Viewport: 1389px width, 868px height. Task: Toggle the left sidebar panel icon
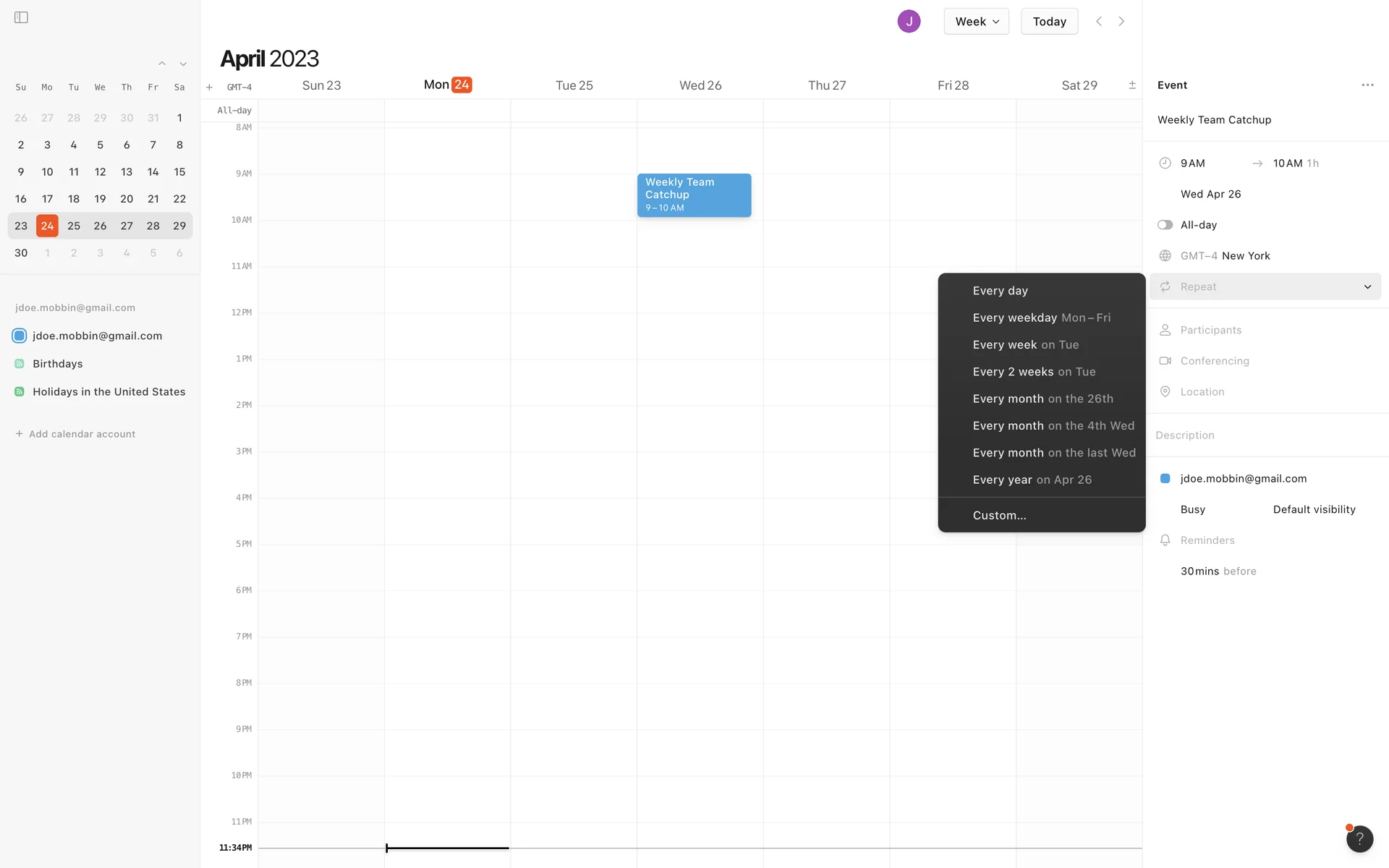click(21, 17)
